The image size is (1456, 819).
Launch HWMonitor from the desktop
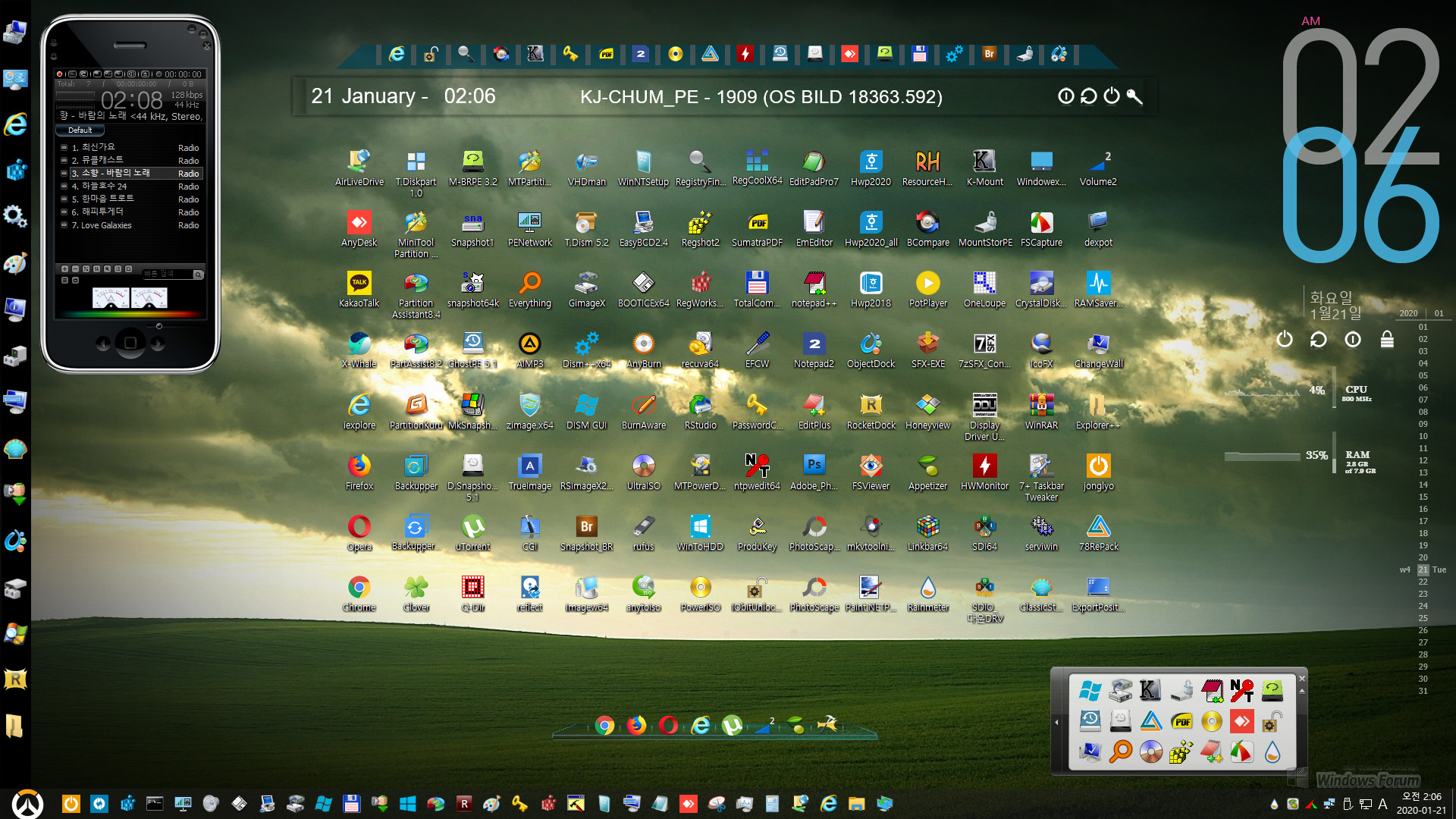pyautogui.click(x=984, y=472)
